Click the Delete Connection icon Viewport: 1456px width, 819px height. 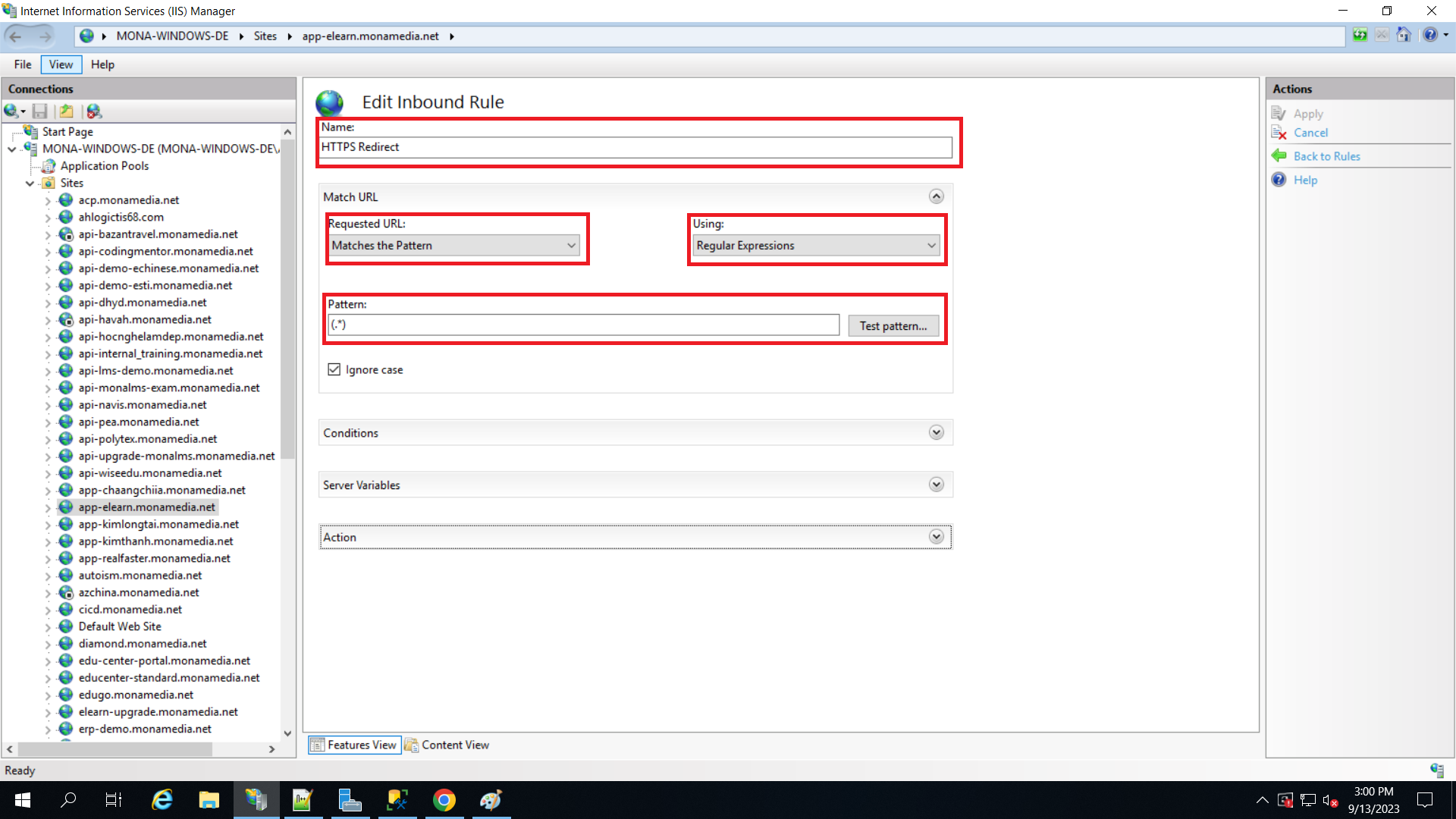click(94, 111)
